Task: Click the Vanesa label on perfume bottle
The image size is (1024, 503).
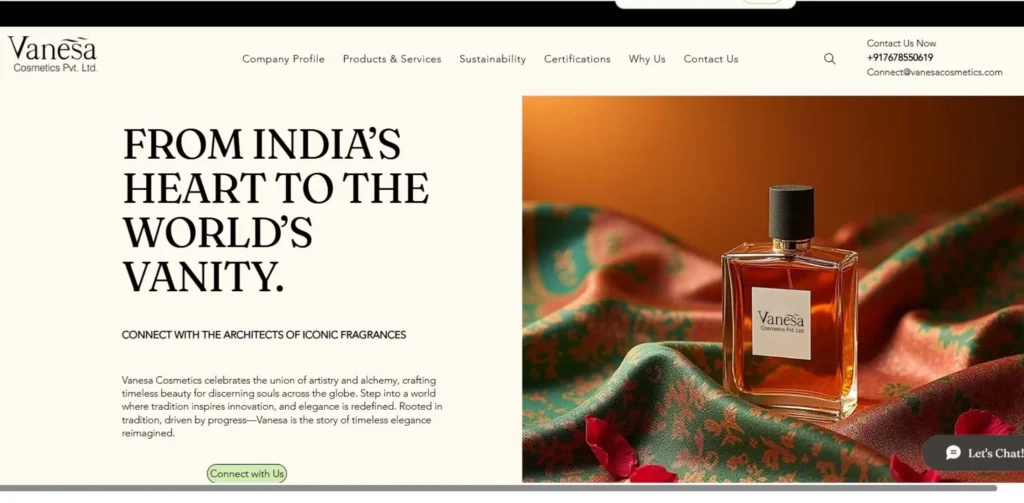Action: 781,323
